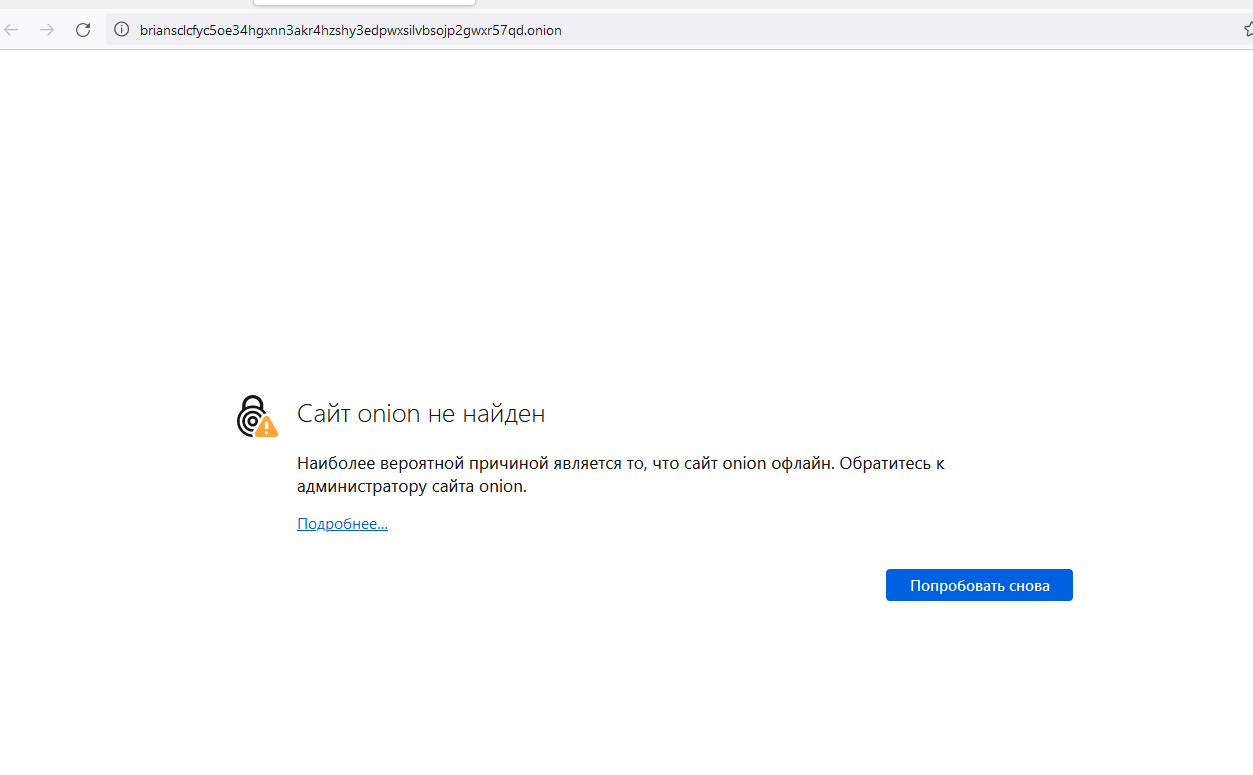Click the forward navigation arrow
This screenshot has width=1253, height=775.
click(47, 30)
